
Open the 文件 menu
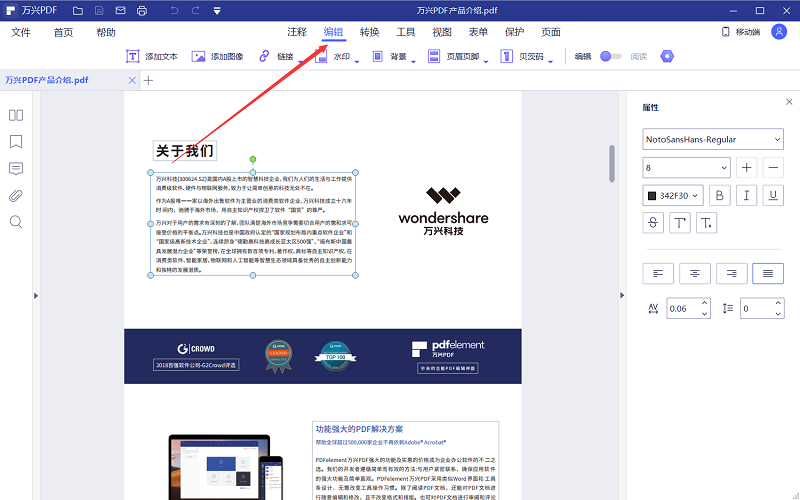[x=21, y=33]
